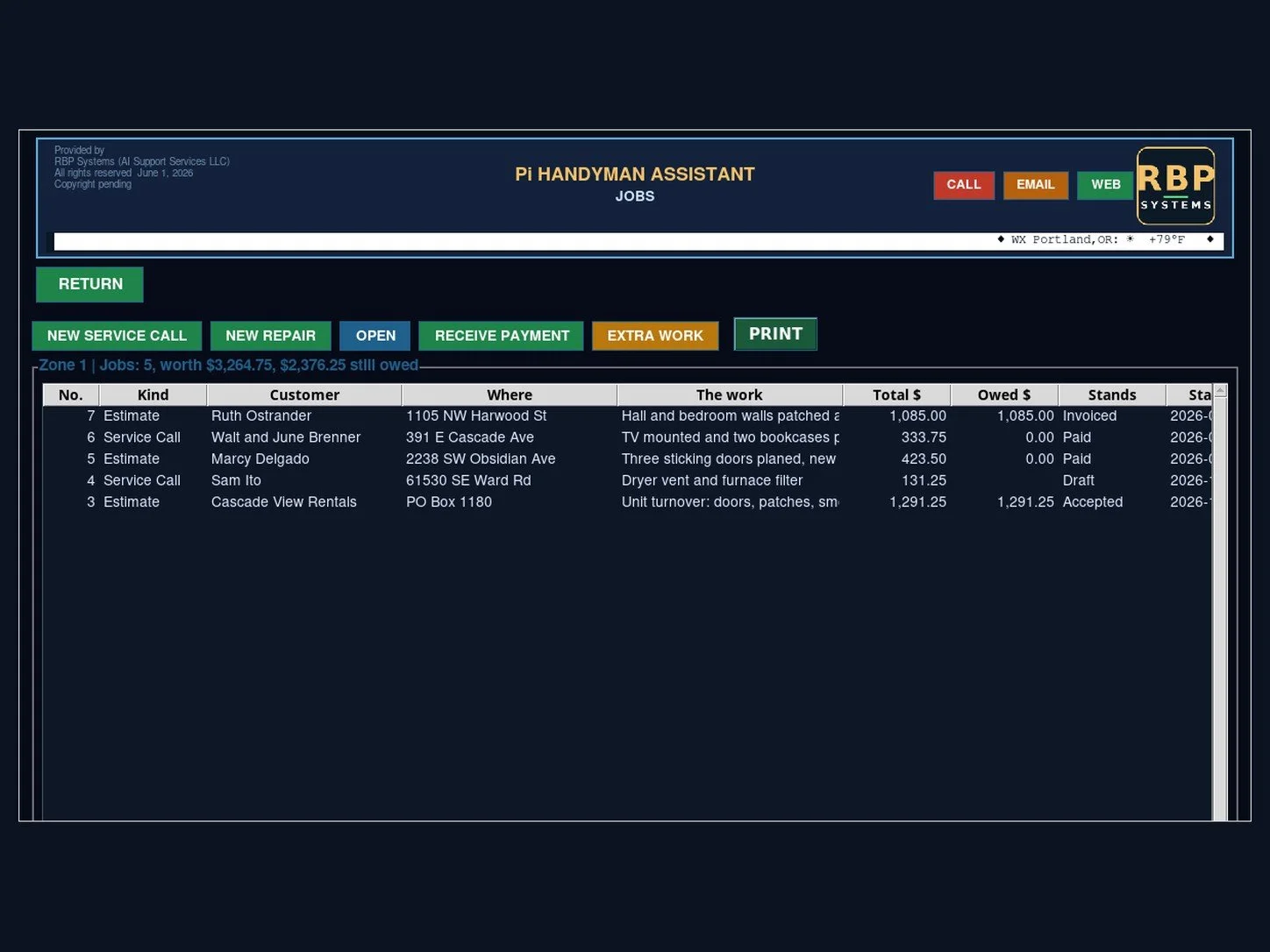This screenshot has height=952, width=1270.
Task: Create a NEW SERVICE CALL
Action: pos(117,336)
